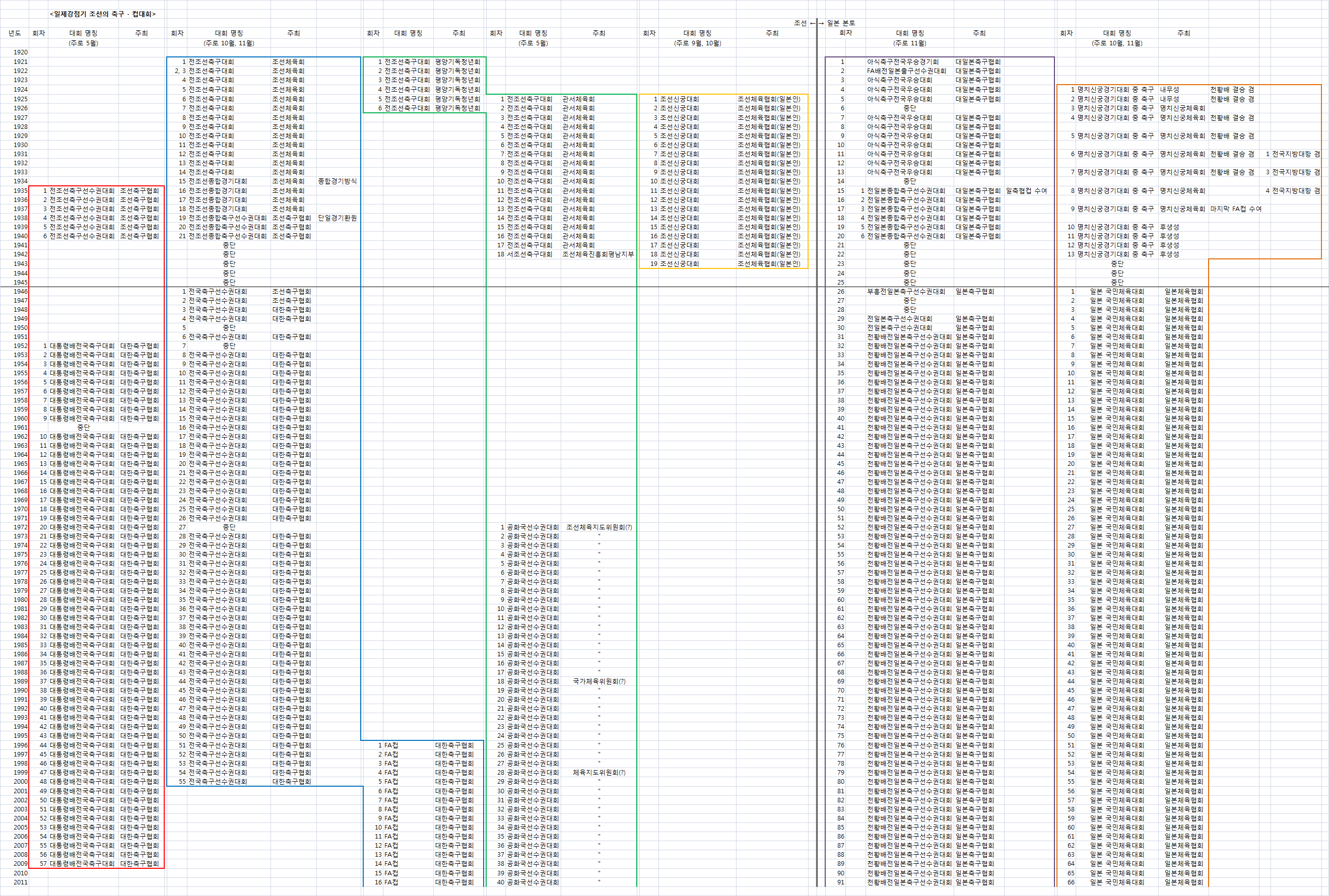Click the '마지막 FA컵 수여' note cell

tap(1235, 209)
